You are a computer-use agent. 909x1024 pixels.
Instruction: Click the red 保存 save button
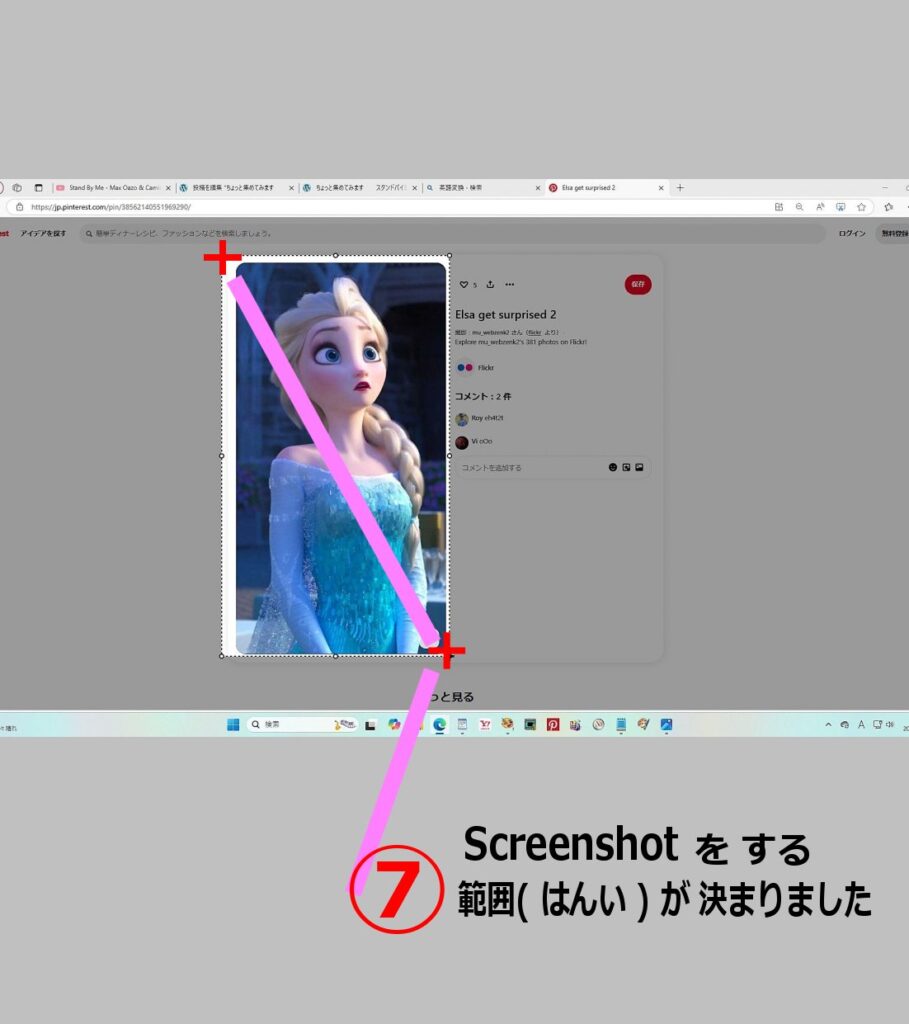(x=638, y=285)
